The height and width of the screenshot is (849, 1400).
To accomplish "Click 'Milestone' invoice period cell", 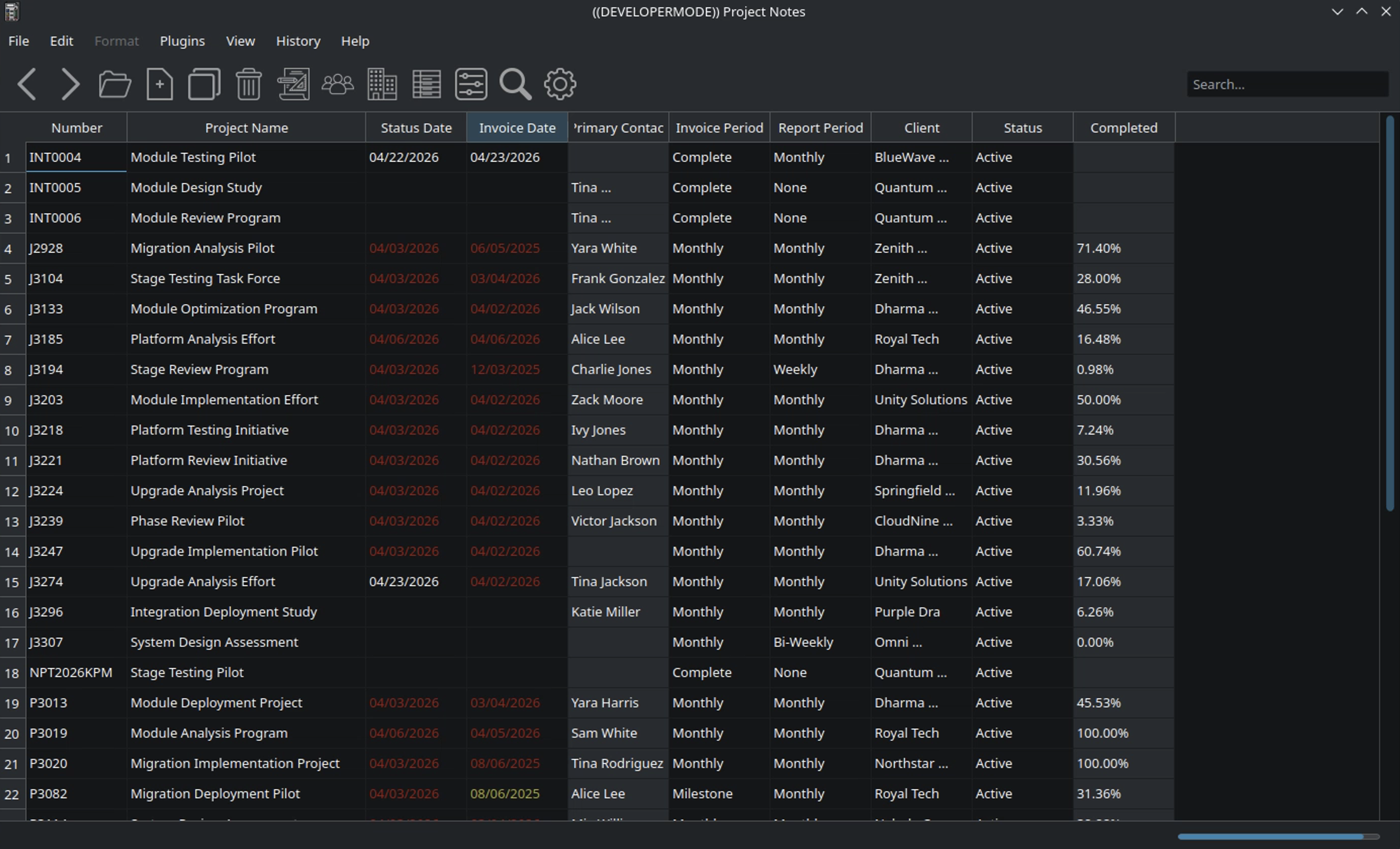I will point(719,793).
